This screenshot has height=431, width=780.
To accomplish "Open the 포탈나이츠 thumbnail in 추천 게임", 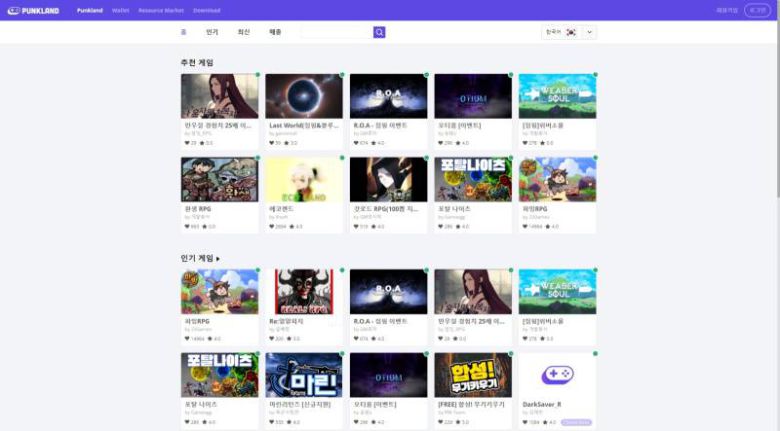I will coord(472,179).
